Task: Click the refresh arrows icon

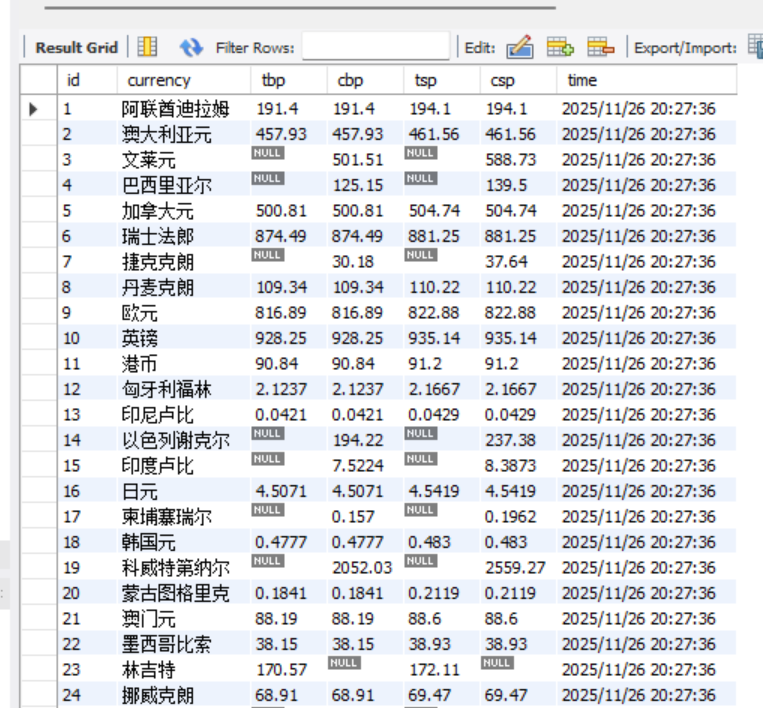Action: pyautogui.click(x=191, y=47)
